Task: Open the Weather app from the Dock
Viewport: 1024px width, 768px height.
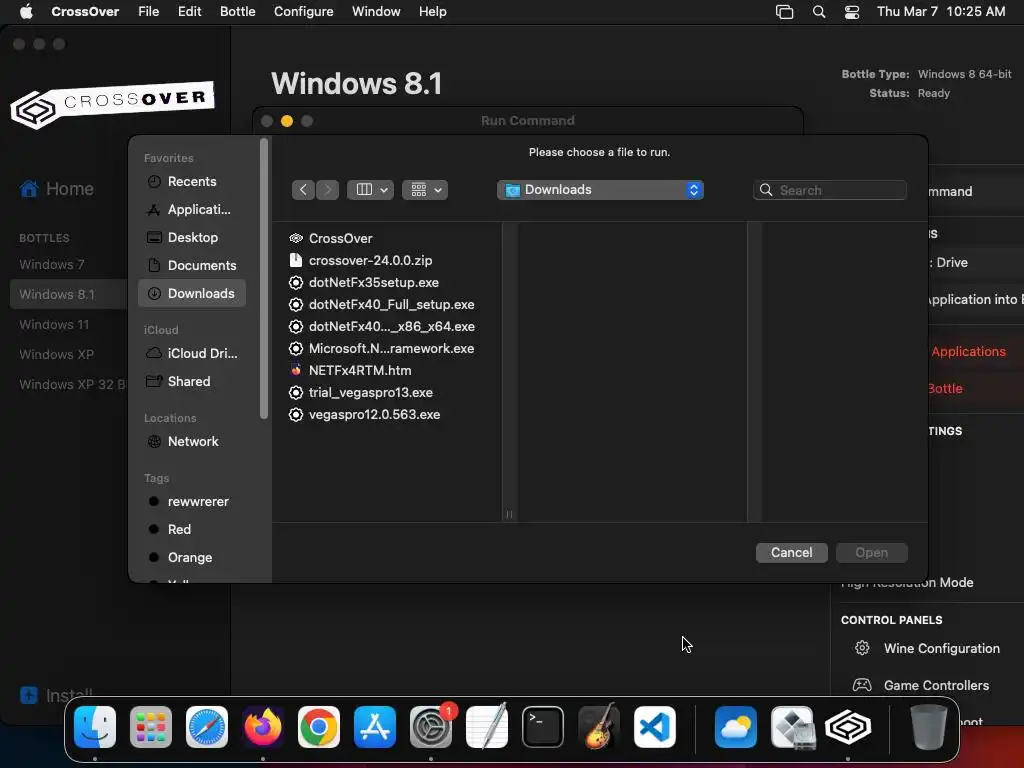Action: pos(736,727)
